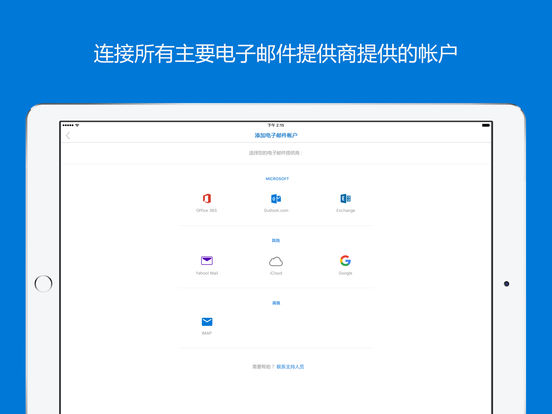
Task: Pick the Exchange provider icon
Action: pos(345,199)
